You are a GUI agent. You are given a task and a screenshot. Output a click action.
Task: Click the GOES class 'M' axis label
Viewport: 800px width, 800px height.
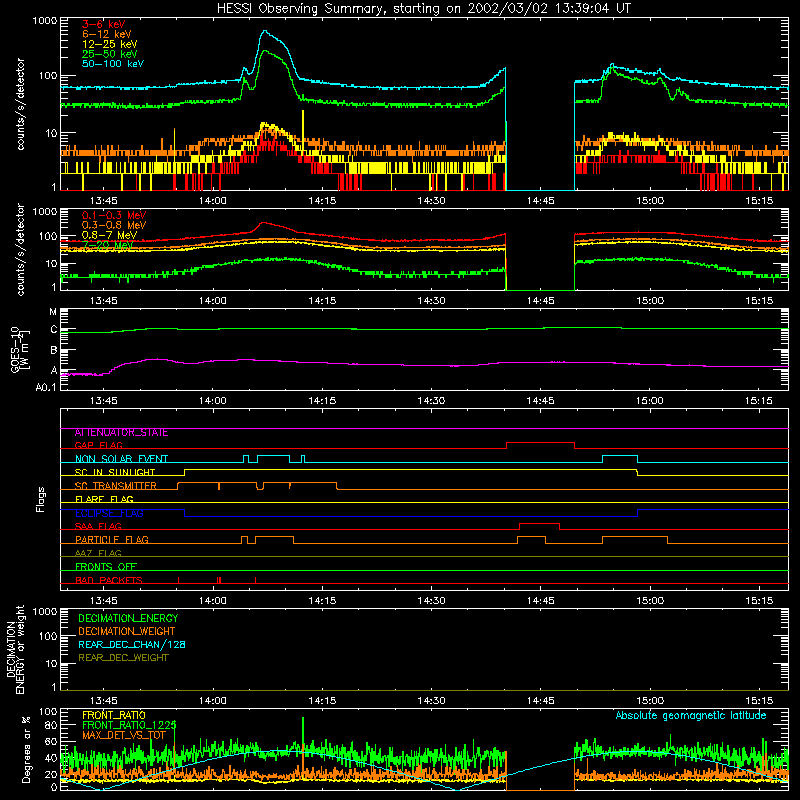[x=53, y=312]
